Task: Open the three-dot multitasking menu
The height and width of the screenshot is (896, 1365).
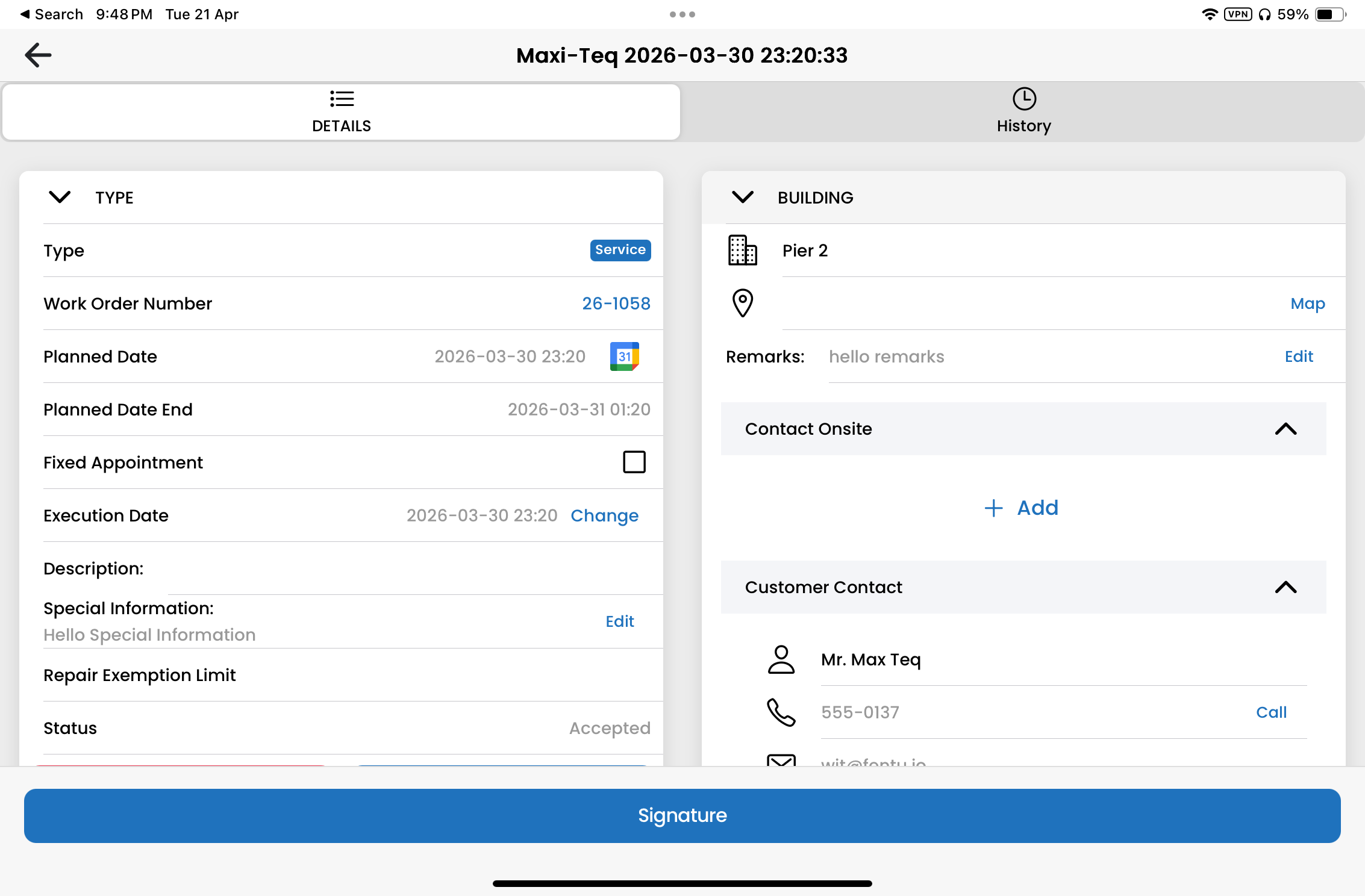Action: tap(682, 14)
